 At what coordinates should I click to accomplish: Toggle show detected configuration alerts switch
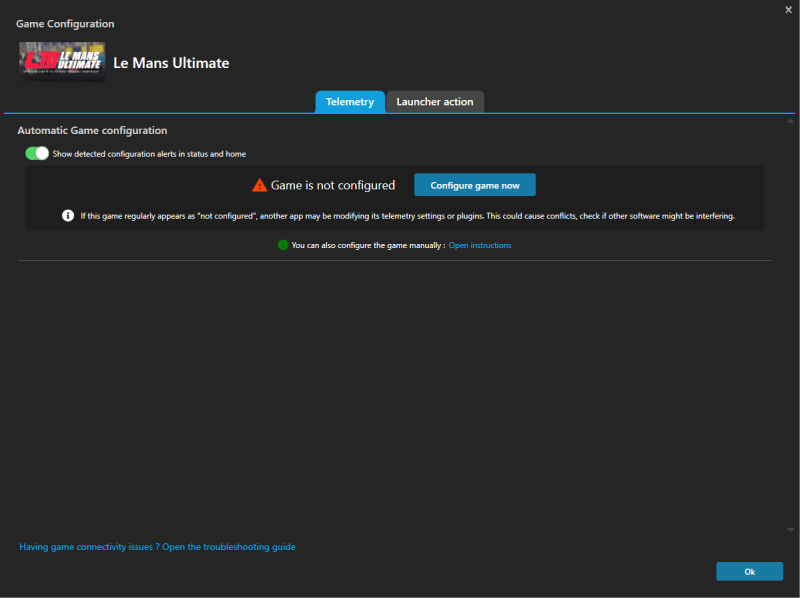37,153
